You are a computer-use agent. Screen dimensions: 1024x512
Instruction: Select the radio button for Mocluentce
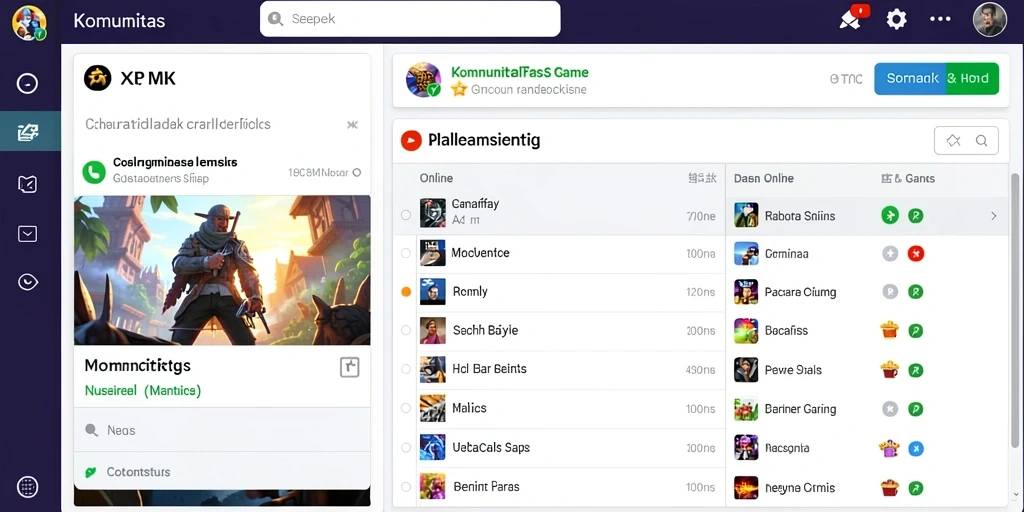(x=406, y=253)
